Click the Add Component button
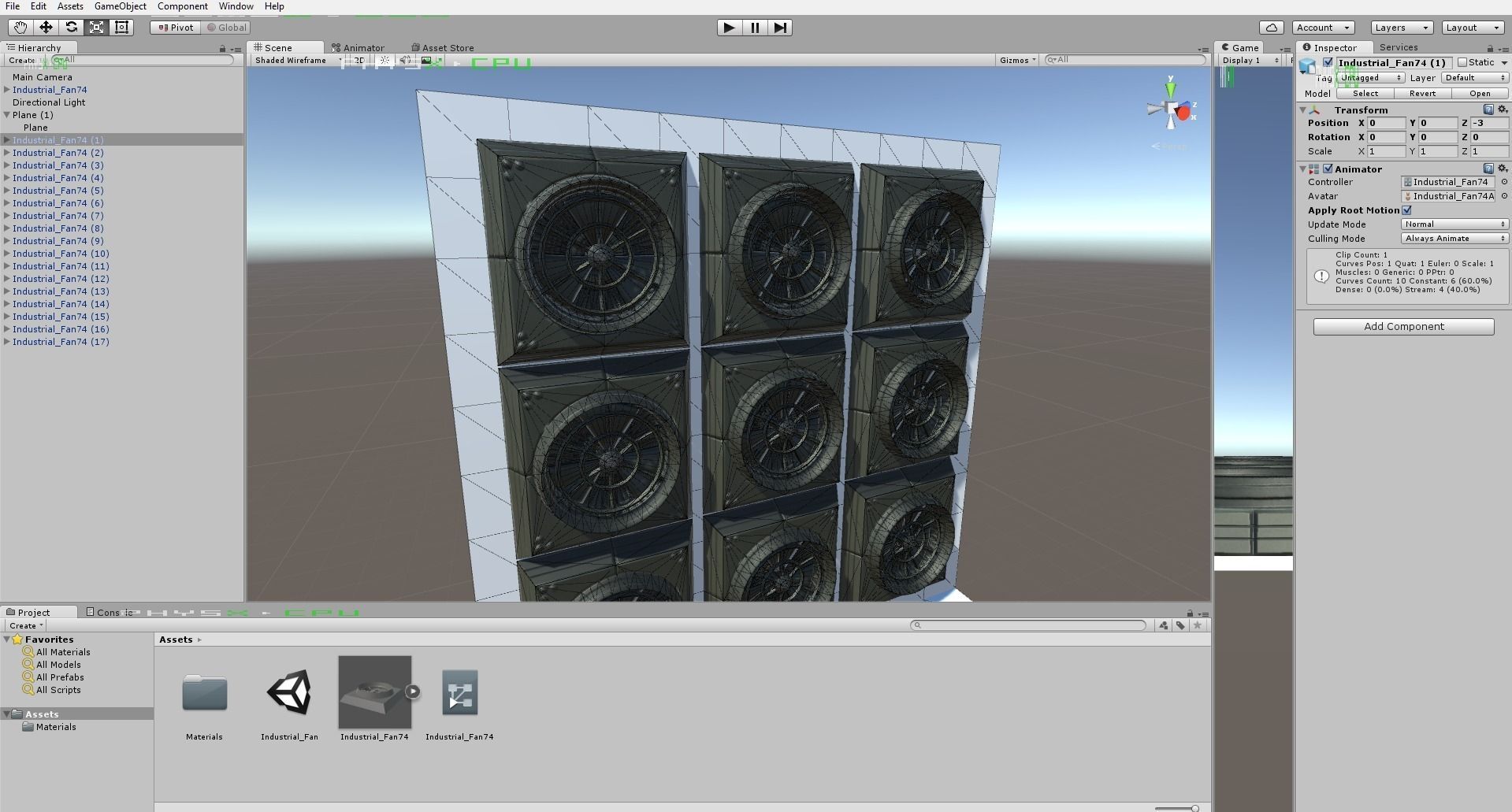 pyautogui.click(x=1403, y=326)
